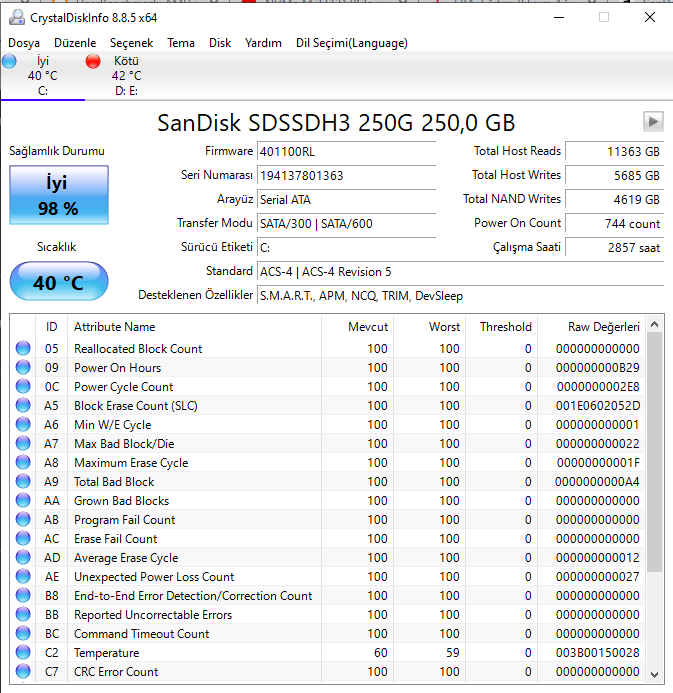Click status icon for Block Erase Count (SLC)
Viewport: 673px width, 693px height.
click(x=23, y=405)
